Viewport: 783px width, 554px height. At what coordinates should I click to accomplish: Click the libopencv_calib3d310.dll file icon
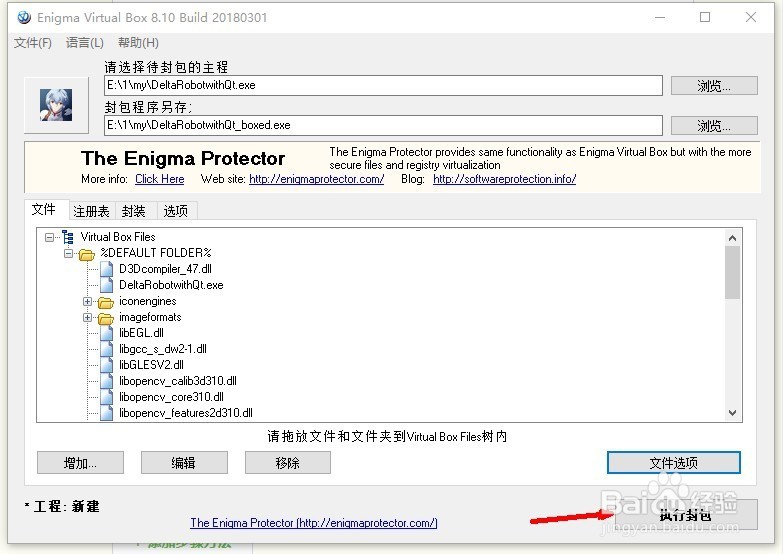click(x=106, y=381)
